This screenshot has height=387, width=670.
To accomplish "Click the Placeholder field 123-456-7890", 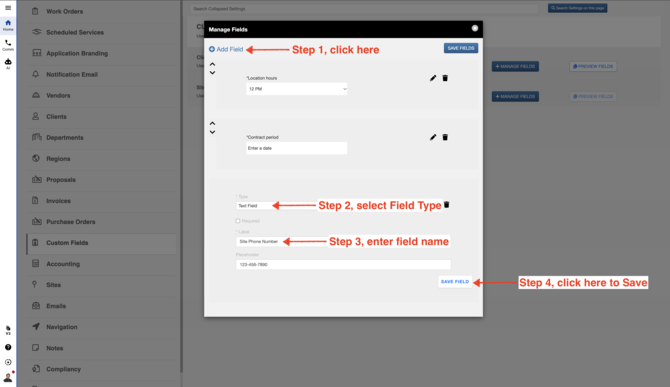I will tap(343, 264).
